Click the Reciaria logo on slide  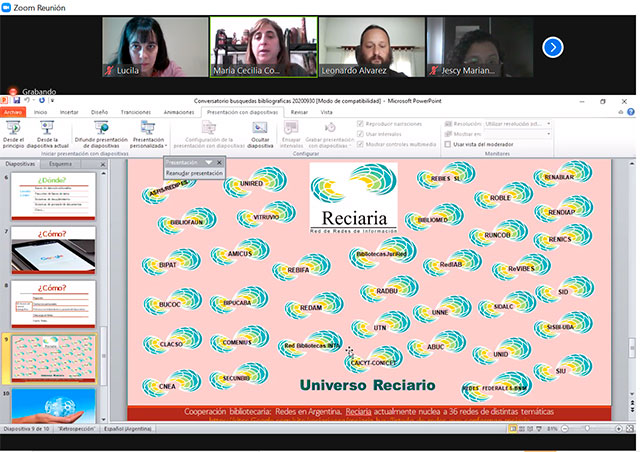(x=353, y=198)
